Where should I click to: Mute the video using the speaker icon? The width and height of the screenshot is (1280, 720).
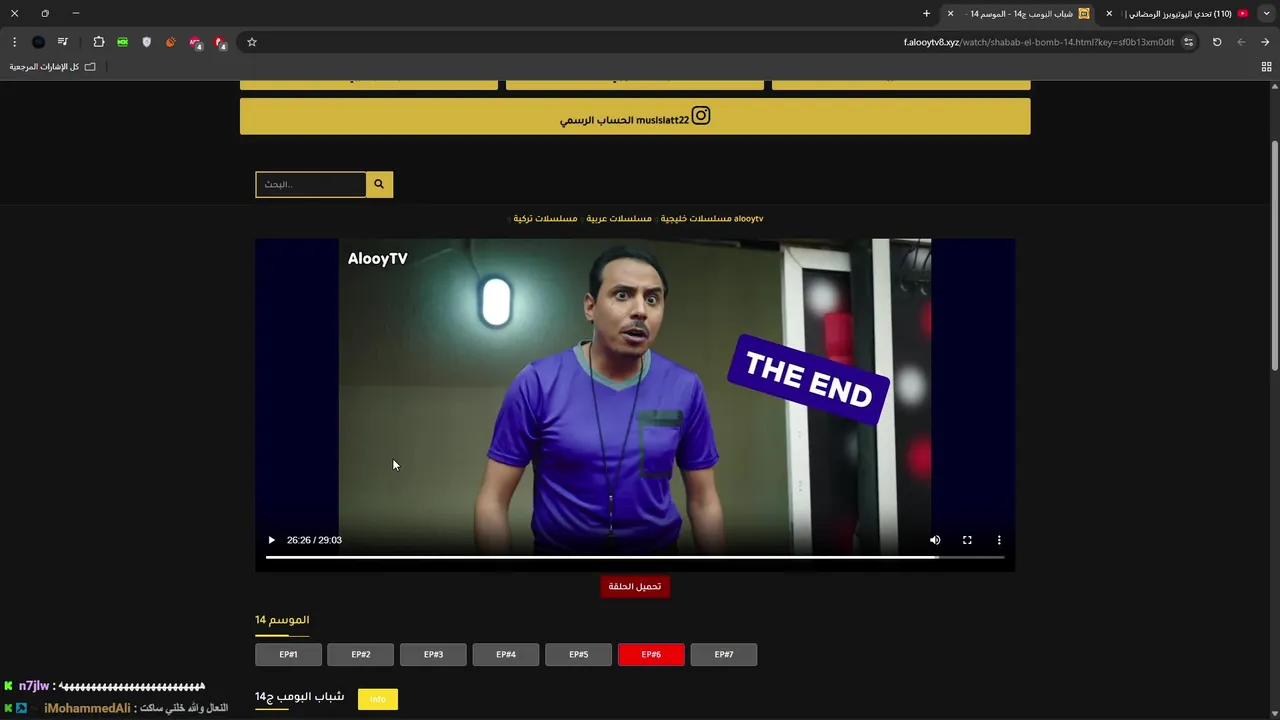click(935, 540)
